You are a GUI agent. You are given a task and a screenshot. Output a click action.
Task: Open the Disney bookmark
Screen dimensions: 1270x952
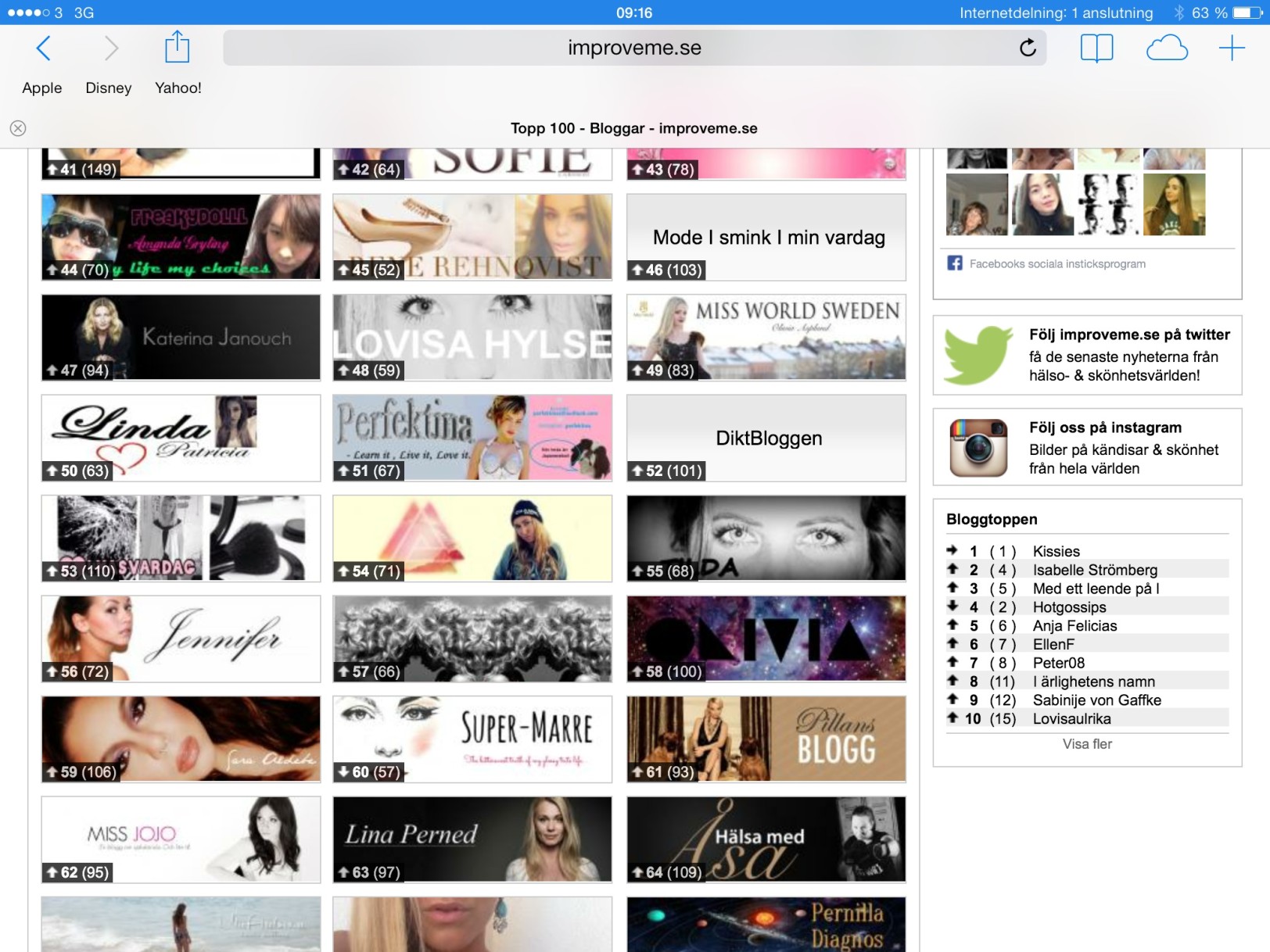[108, 88]
